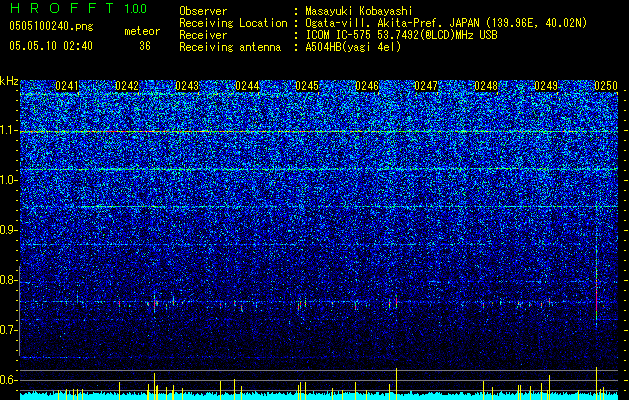The width and height of the screenshot is (629, 400).
Task: Click the 0242 time marker
Action: (x=127, y=86)
